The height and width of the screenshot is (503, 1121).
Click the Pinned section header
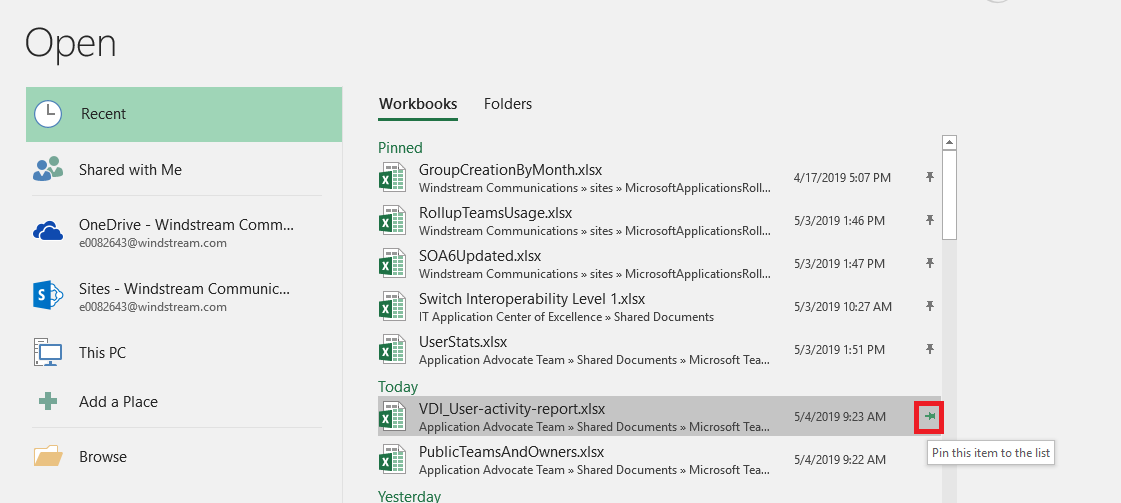pyautogui.click(x=400, y=147)
